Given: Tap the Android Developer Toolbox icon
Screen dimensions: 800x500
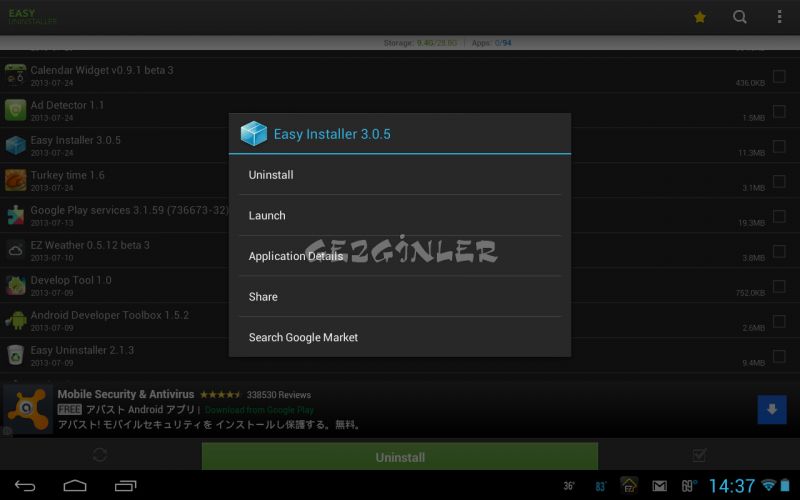Looking at the screenshot, I should [x=15, y=320].
